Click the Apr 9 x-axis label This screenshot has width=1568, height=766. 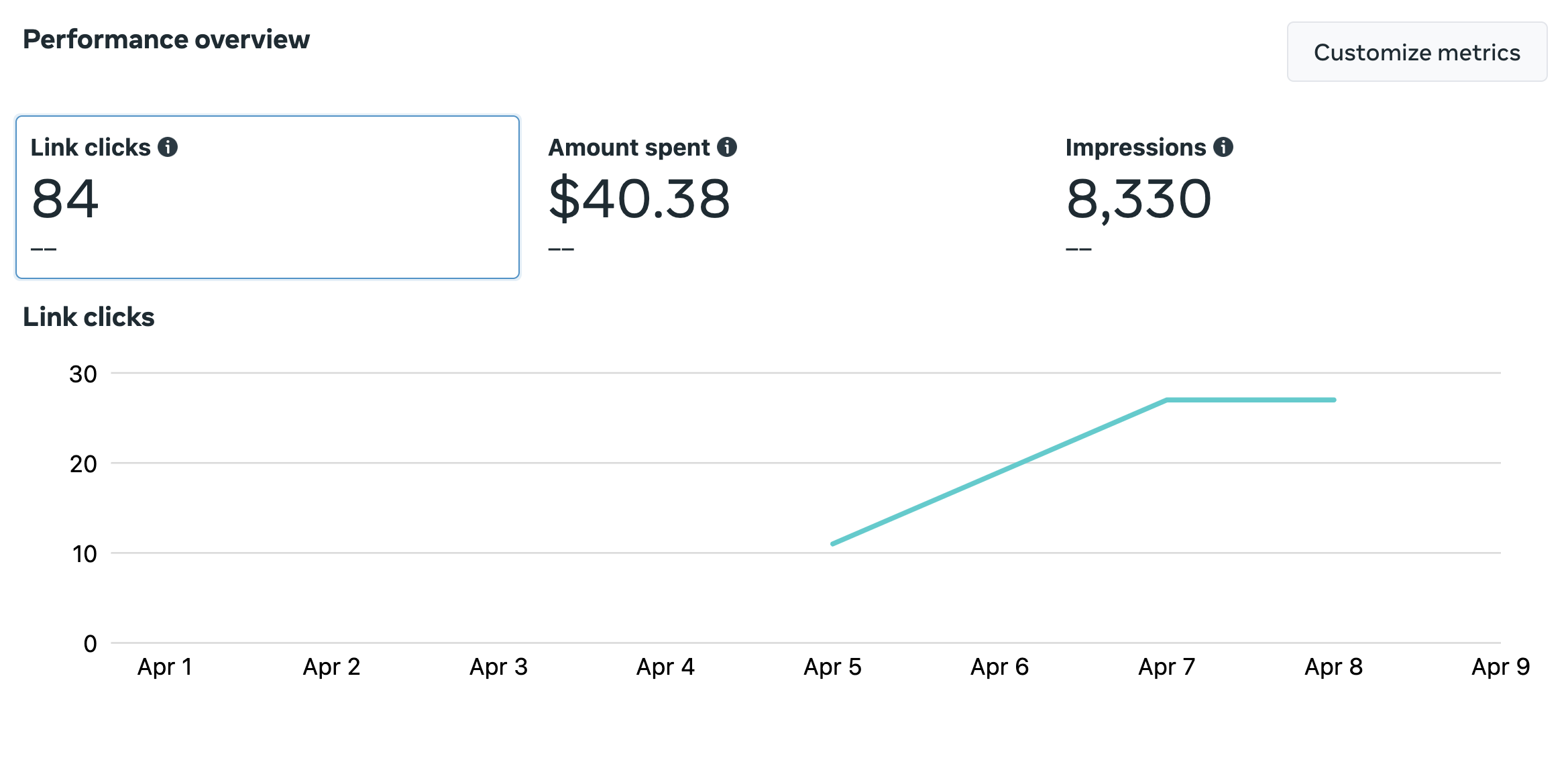pos(1500,667)
